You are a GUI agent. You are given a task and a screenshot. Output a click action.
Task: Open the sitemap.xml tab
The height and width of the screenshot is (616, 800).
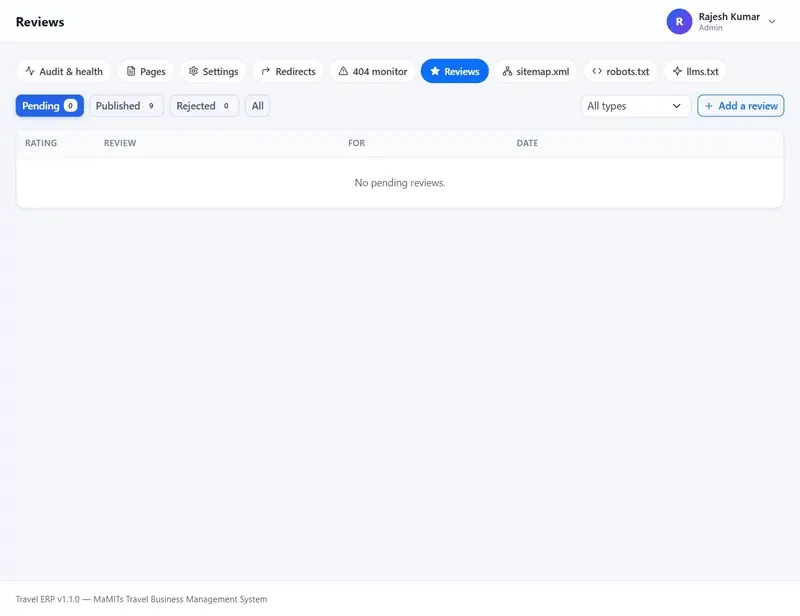pyautogui.click(x=536, y=71)
